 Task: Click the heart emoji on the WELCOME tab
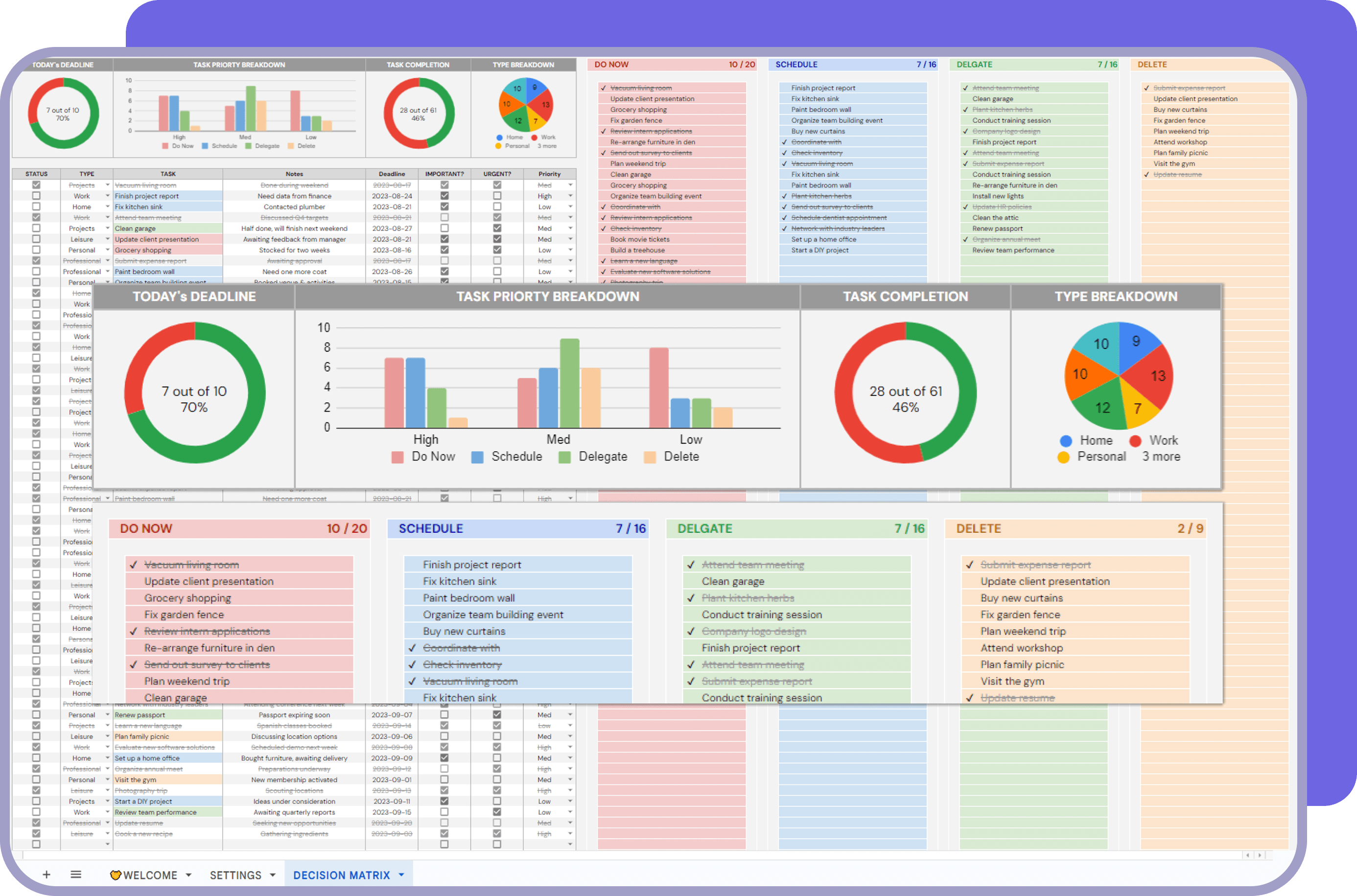pos(116,874)
